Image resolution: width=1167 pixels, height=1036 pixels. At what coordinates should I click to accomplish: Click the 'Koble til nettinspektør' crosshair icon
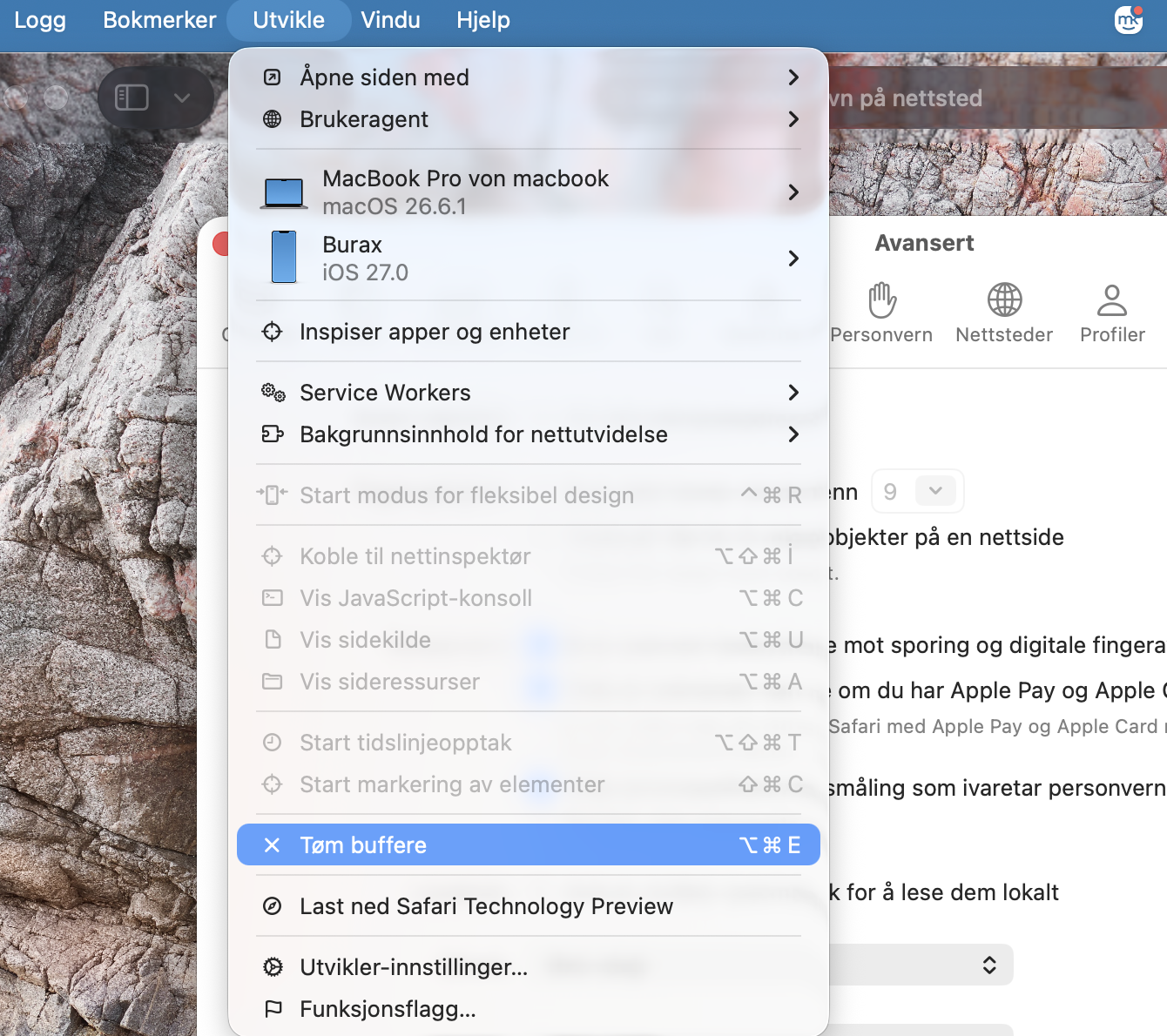coord(273,556)
